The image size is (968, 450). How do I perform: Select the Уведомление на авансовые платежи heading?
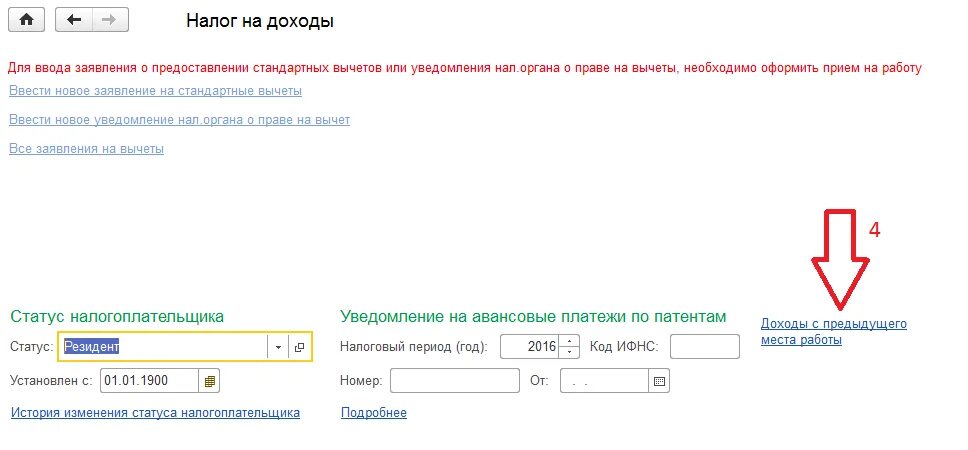(533, 317)
